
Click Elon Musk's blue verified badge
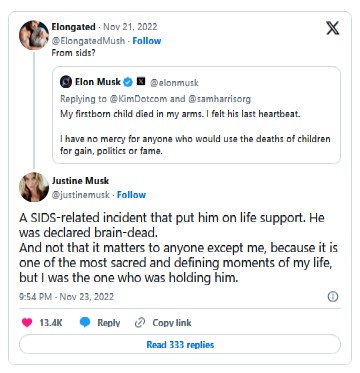128,82
